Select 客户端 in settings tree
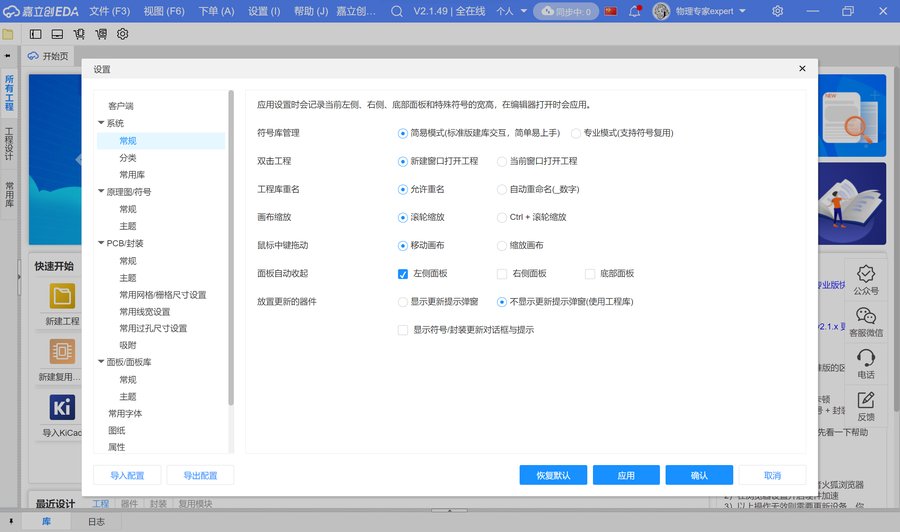Viewport: 900px width, 532px height. [121, 106]
